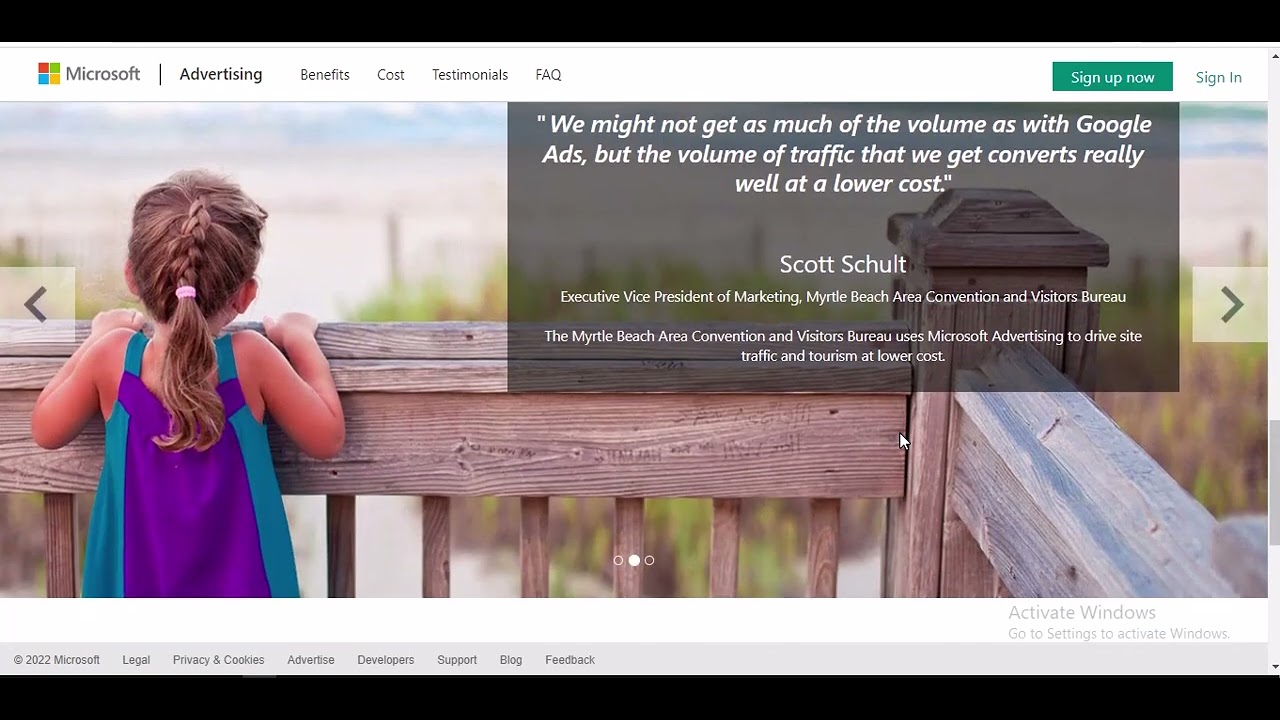Open the Benefits navigation item
Image resolution: width=1280 pixels, height=720 pixels.
[325, 75]
